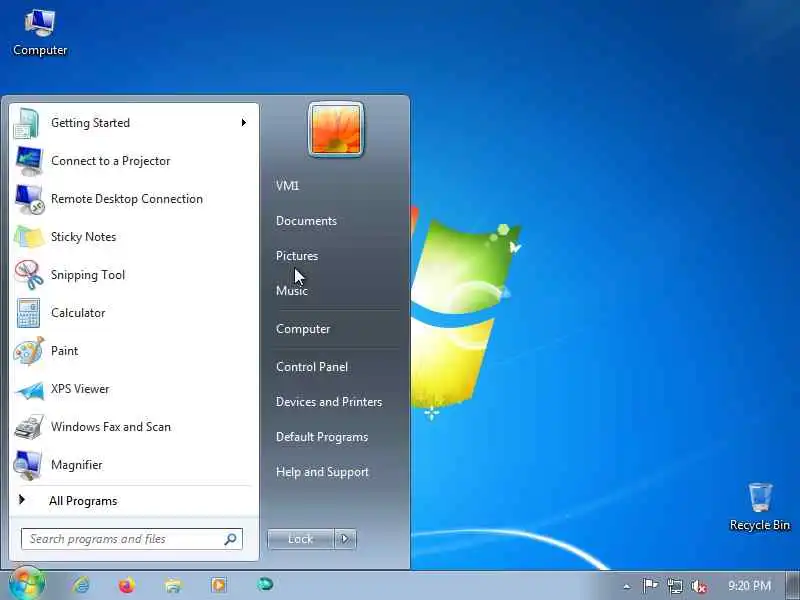Click the muted volume tray icon
Viewport: 800px width, 600px height.
pyautogui.click(x=699, y=586)
